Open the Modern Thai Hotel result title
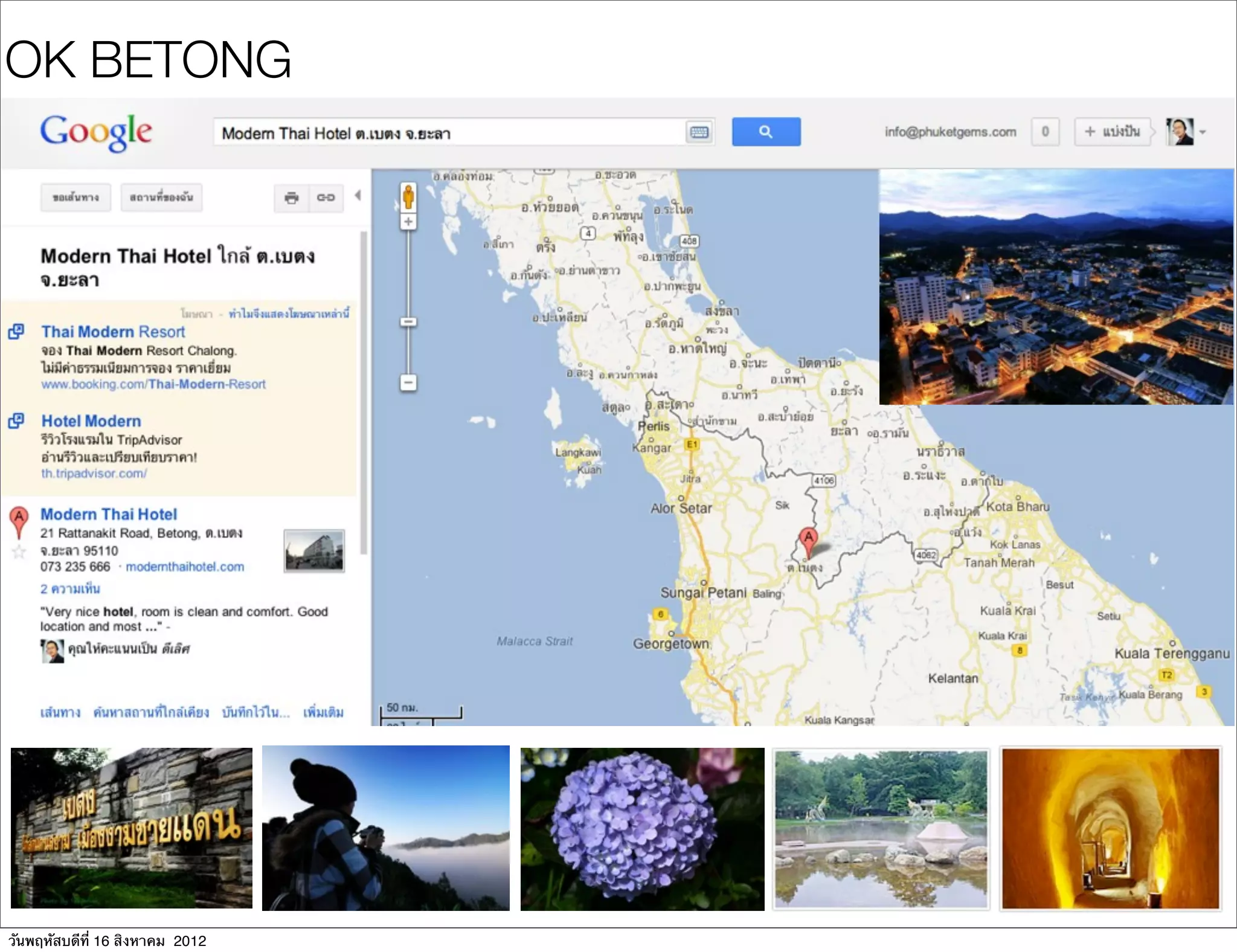Image resolution: width=1237 pixels, height=952 pixels. click(x=109, y=514)
